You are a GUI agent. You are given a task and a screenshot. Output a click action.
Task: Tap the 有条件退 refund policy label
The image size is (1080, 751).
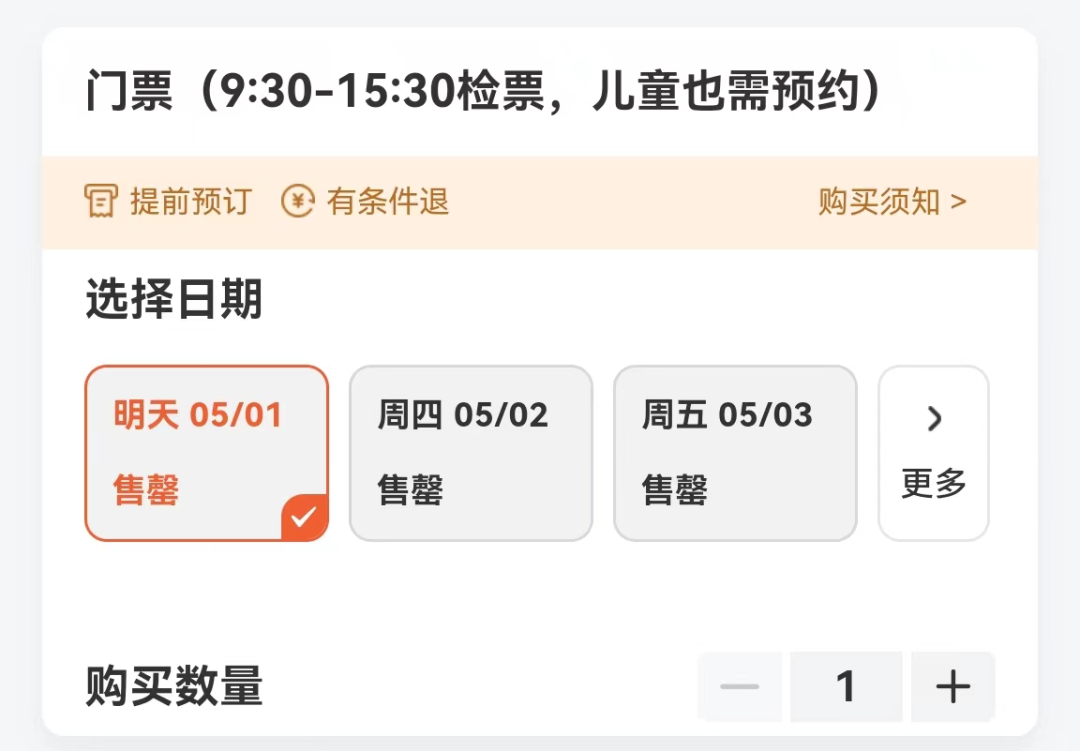[388, 202]
